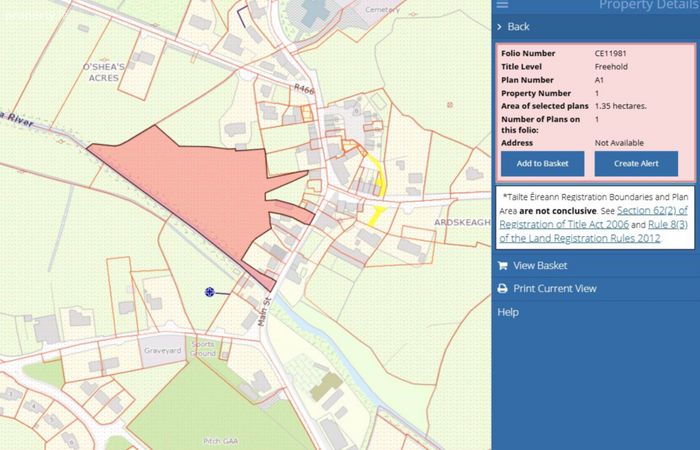Click the blue crosshair map marker
This screenshot has height=450, width=700.
tap(209, 292)
